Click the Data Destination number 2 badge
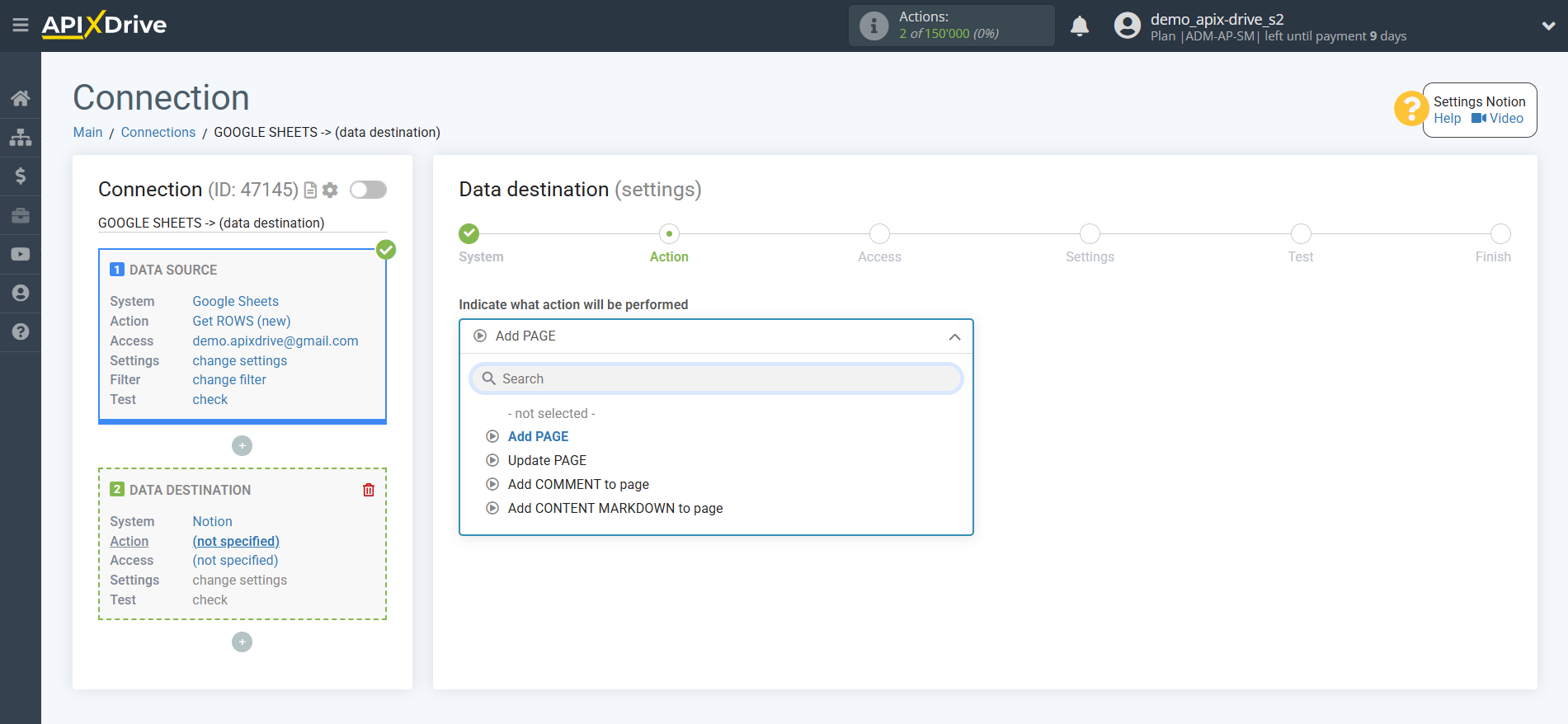Image resolution: width=1568 pixels, height=724 pixels. (x=117, y=490)
